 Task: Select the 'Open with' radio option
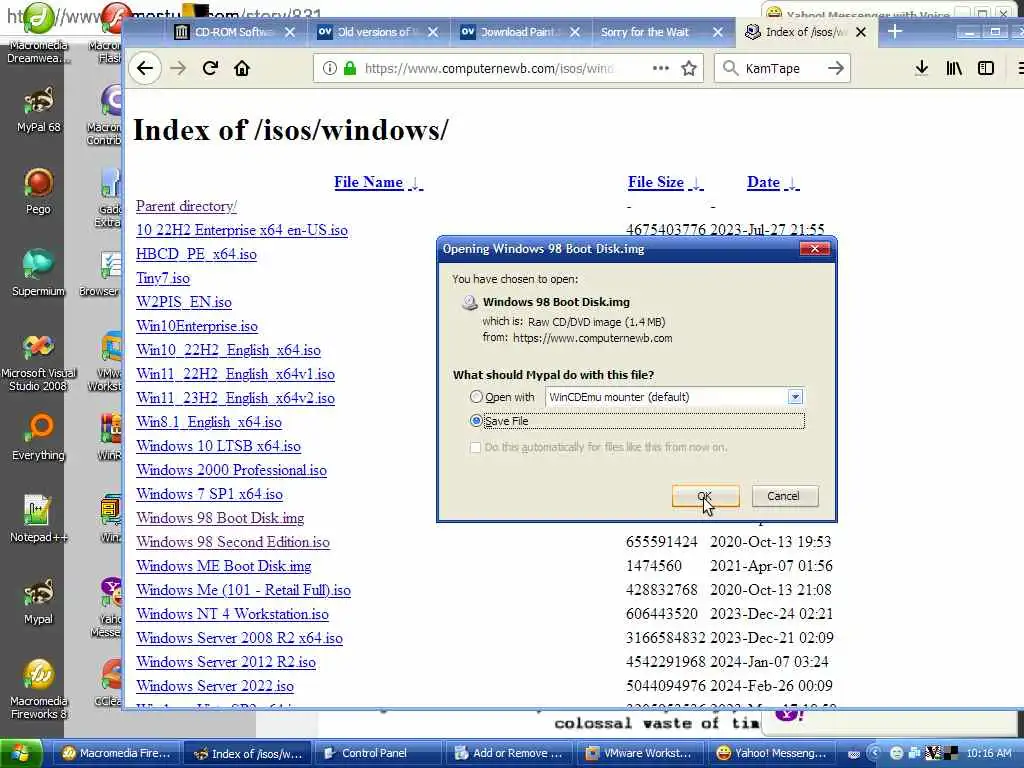point(476,396)
